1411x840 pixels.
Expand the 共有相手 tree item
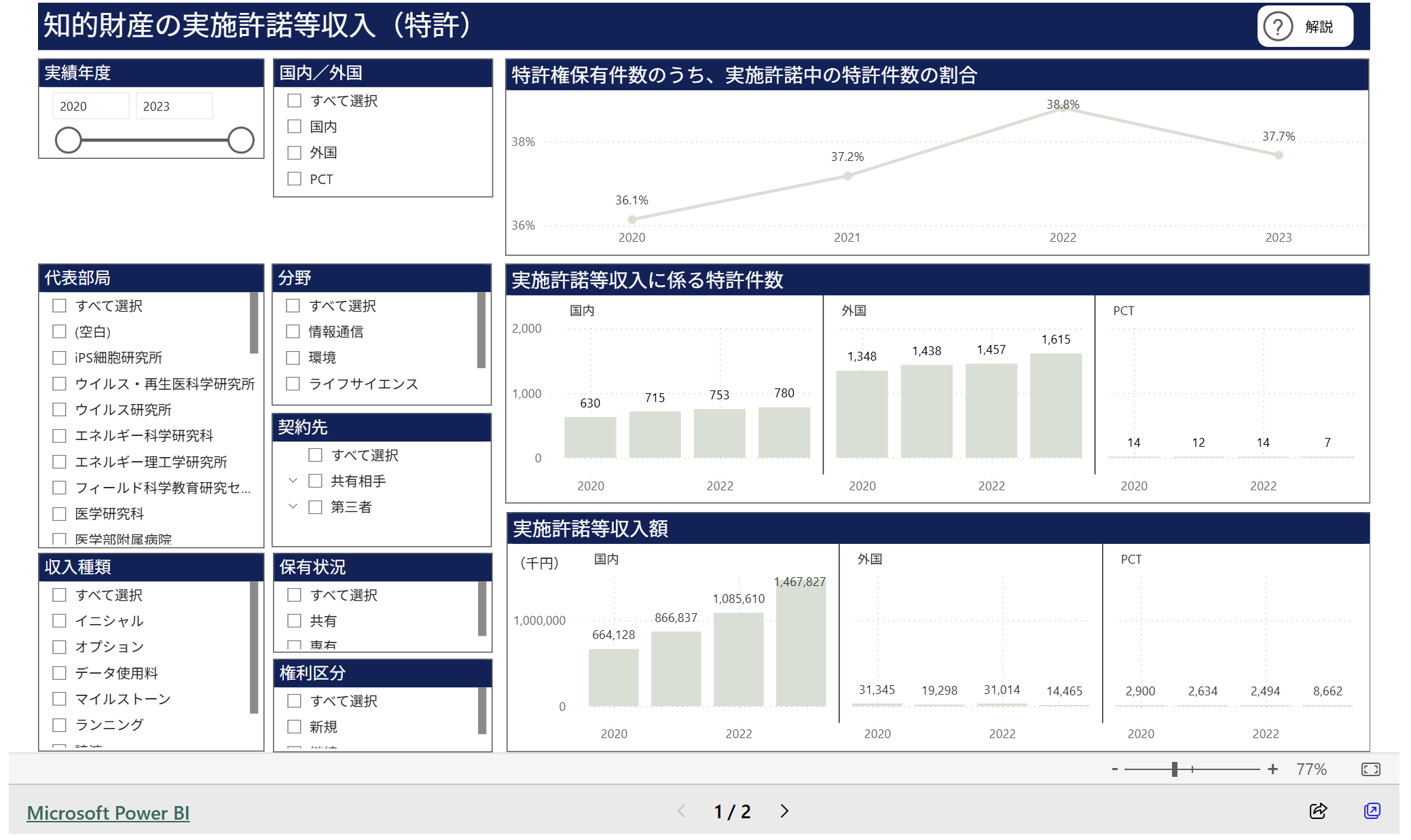click(x=293, y=481)
